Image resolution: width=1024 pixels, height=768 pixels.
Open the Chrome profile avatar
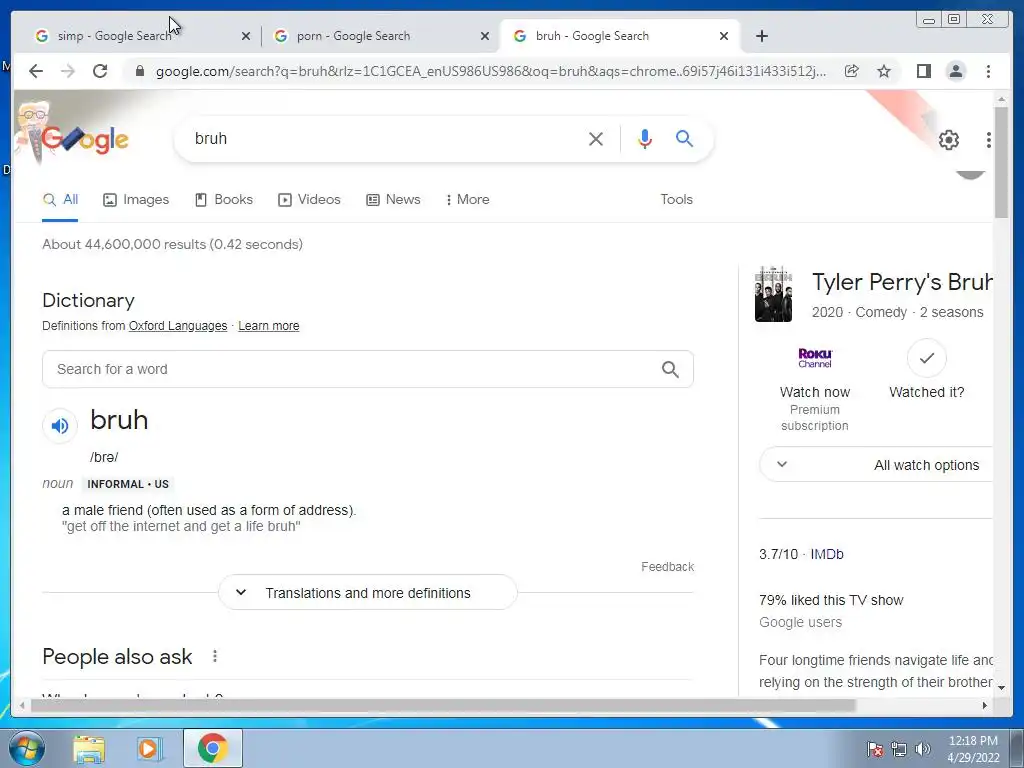(x=955, y=71)
